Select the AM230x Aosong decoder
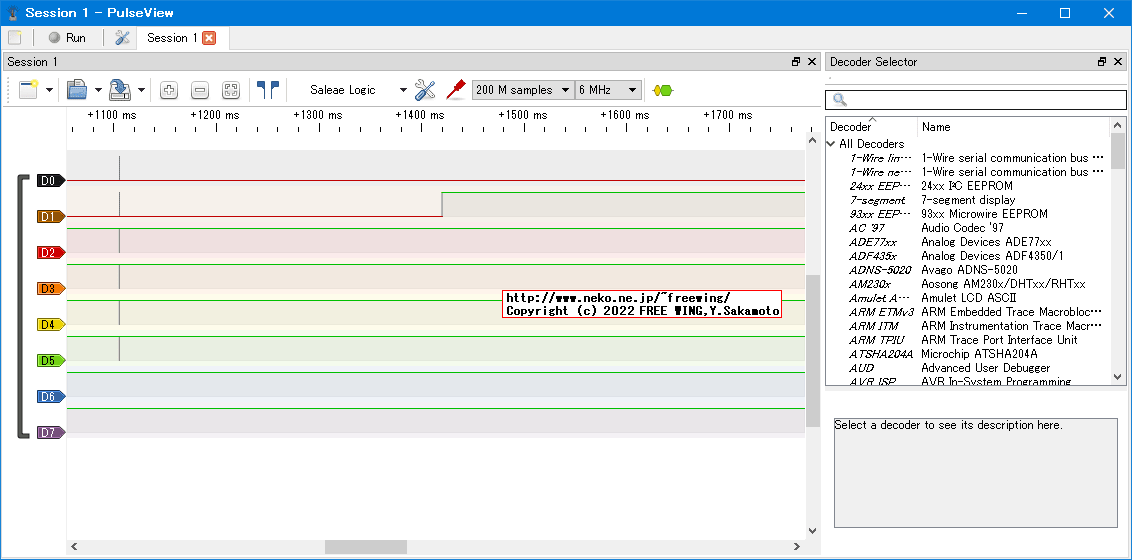The width and height of the screenshot is (1132, 560). tap(967, 284)
